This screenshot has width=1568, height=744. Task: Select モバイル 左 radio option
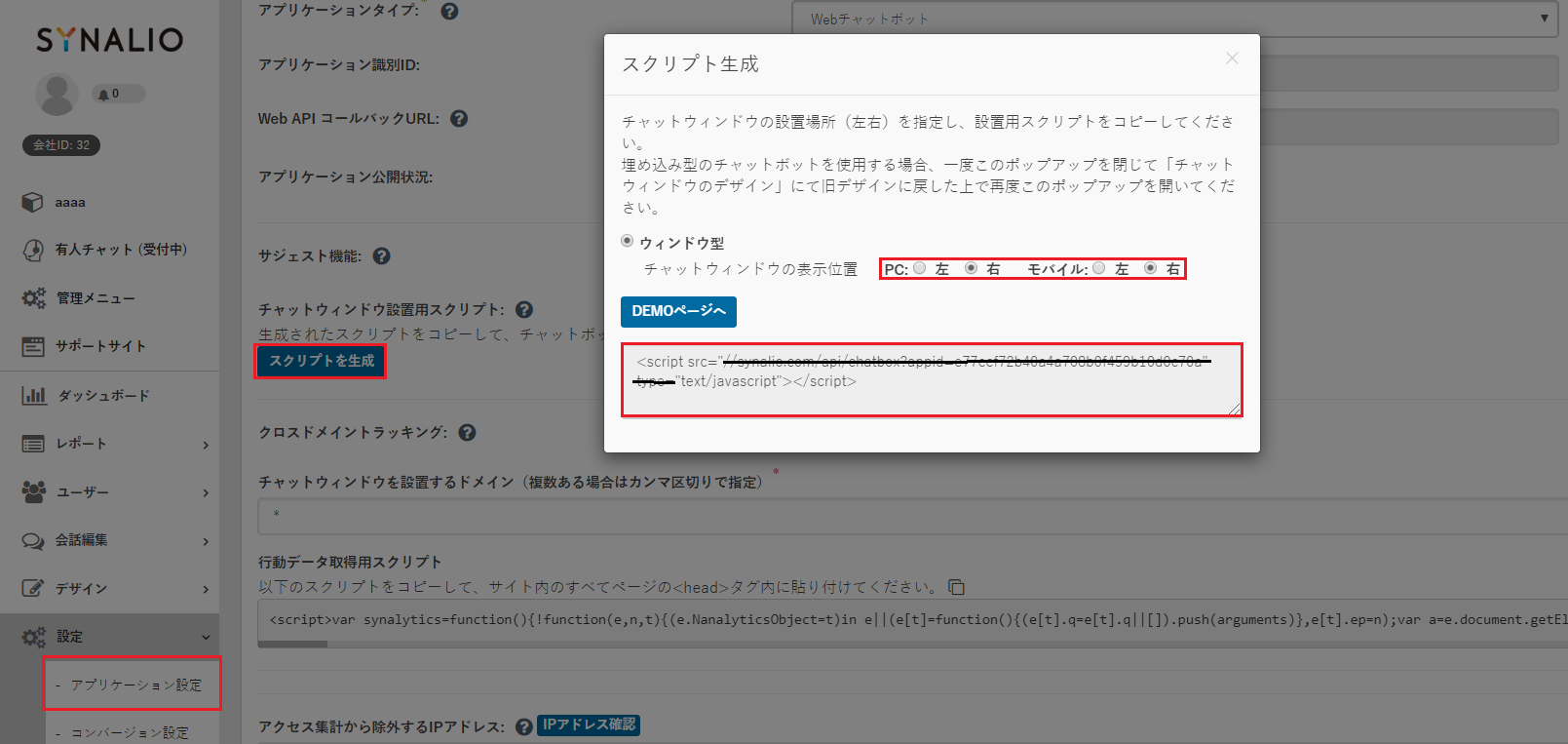[1098, 268]
